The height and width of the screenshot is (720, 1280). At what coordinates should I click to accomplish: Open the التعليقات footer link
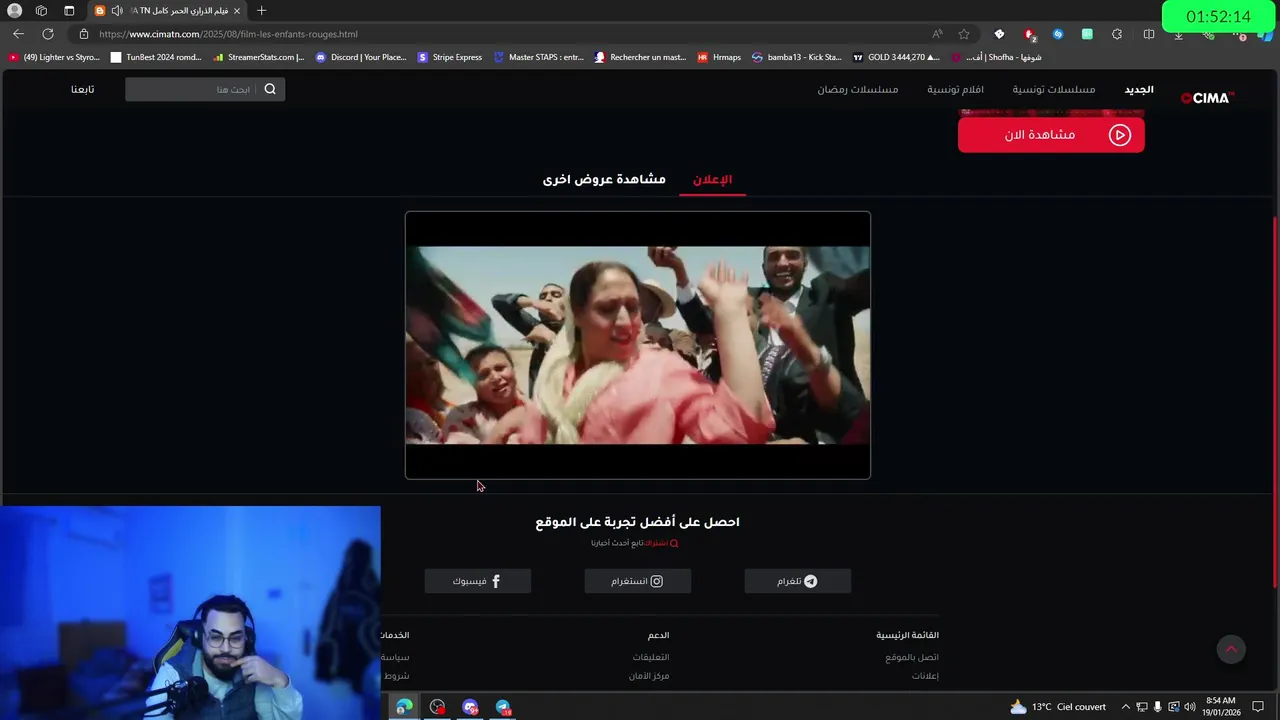click(651, 657)
